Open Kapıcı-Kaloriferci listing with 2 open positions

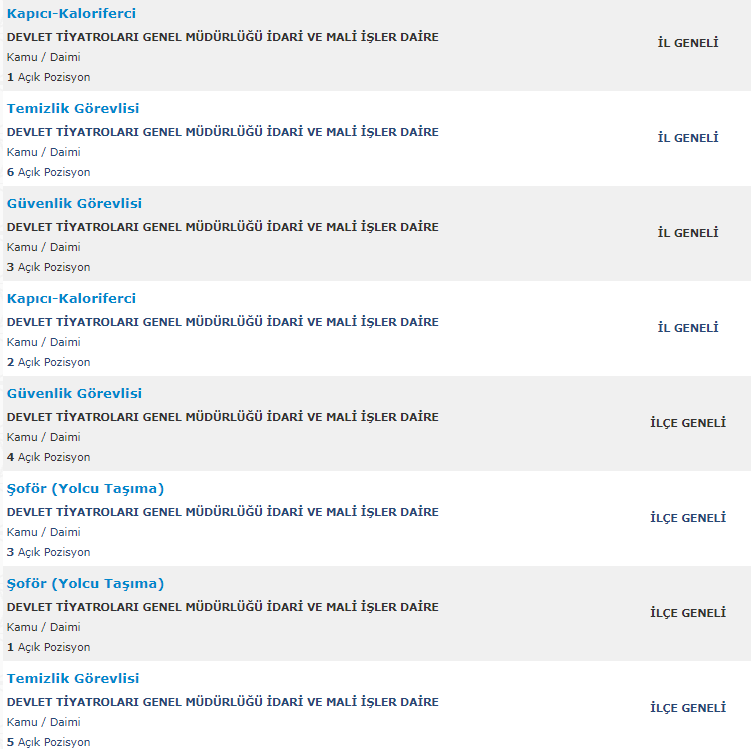tap(71, 299)
